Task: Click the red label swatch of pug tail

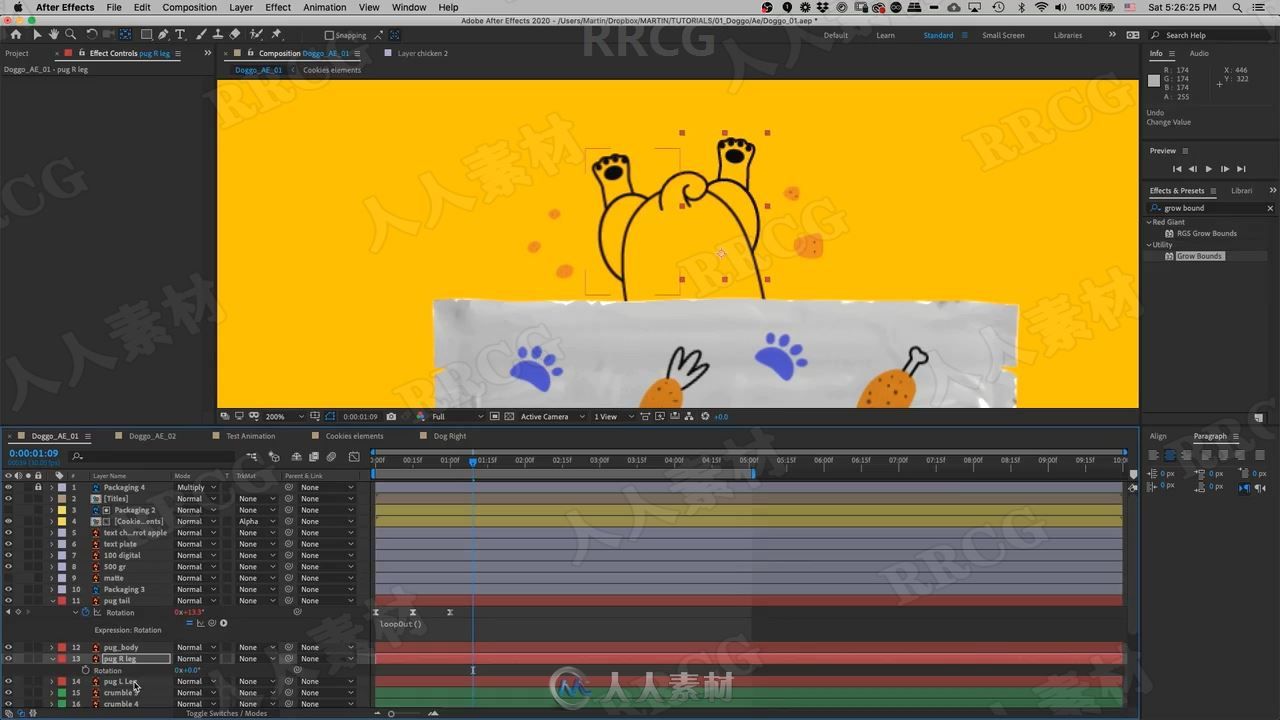Action: (62, 601)
